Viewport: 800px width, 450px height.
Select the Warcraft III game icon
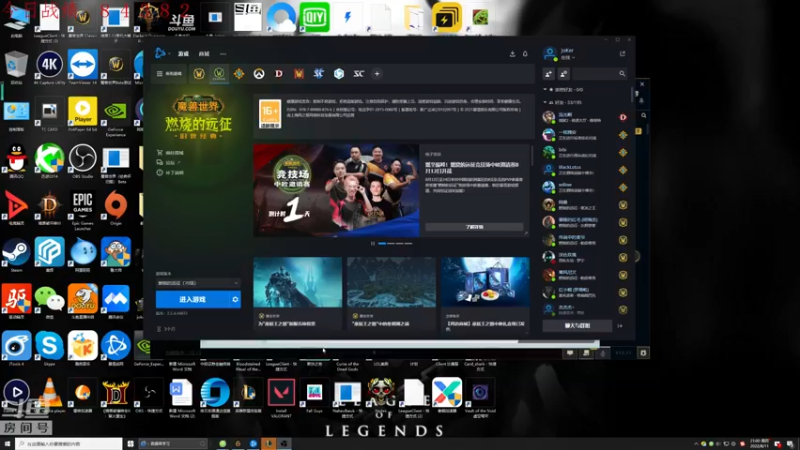[x=298, y=73]
